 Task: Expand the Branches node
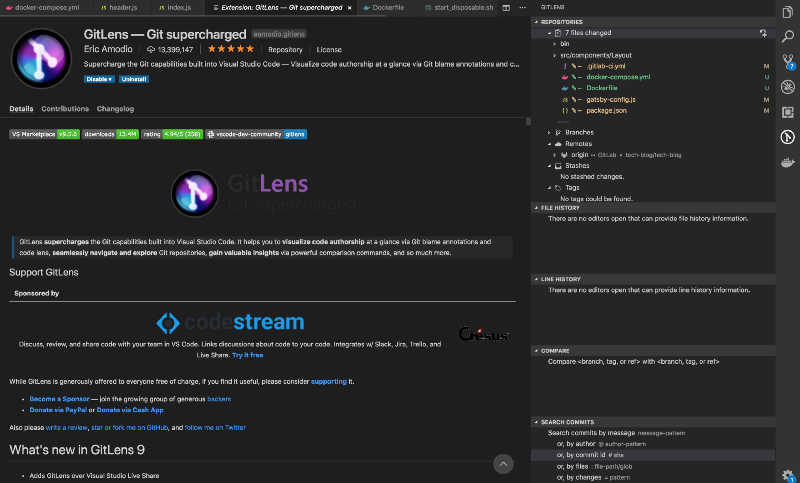click(x=549, y=133)
